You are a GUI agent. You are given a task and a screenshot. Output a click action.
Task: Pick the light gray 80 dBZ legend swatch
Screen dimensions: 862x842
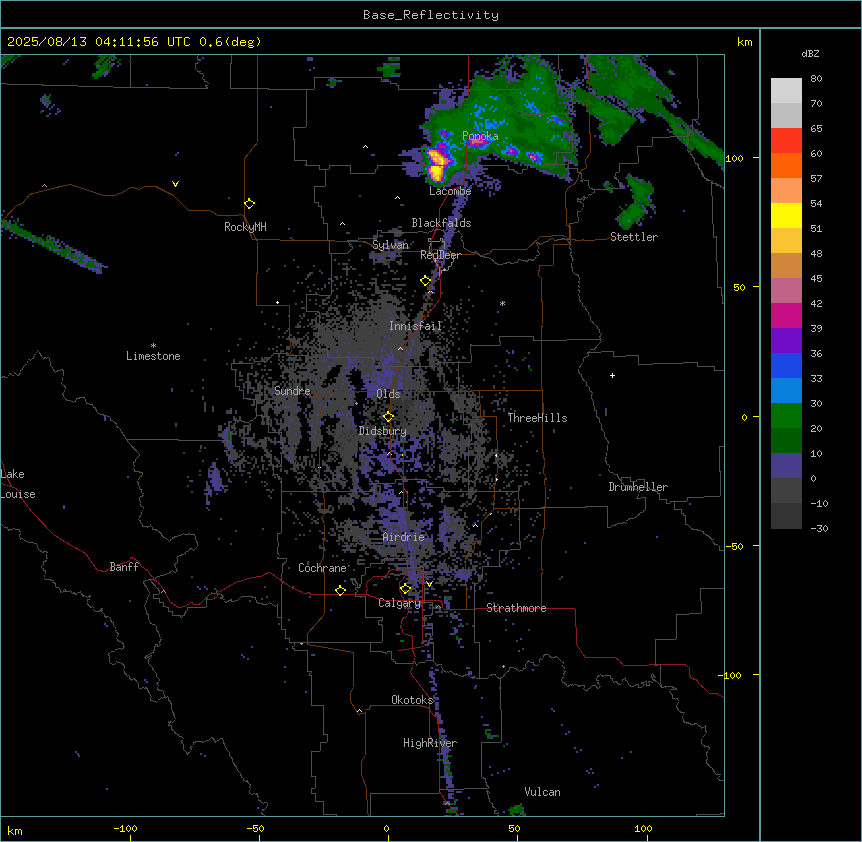click(x=786, y=91)
